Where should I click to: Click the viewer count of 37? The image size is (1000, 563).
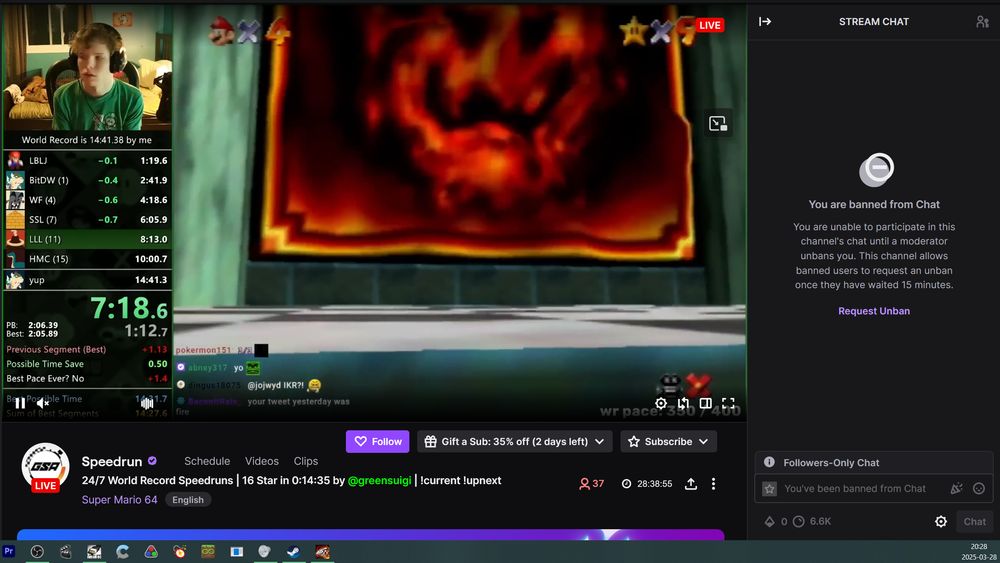(591, 484)
